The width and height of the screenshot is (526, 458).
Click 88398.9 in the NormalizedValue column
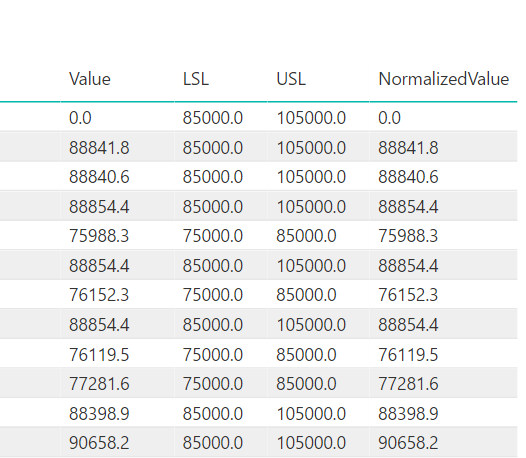(408, 413)
